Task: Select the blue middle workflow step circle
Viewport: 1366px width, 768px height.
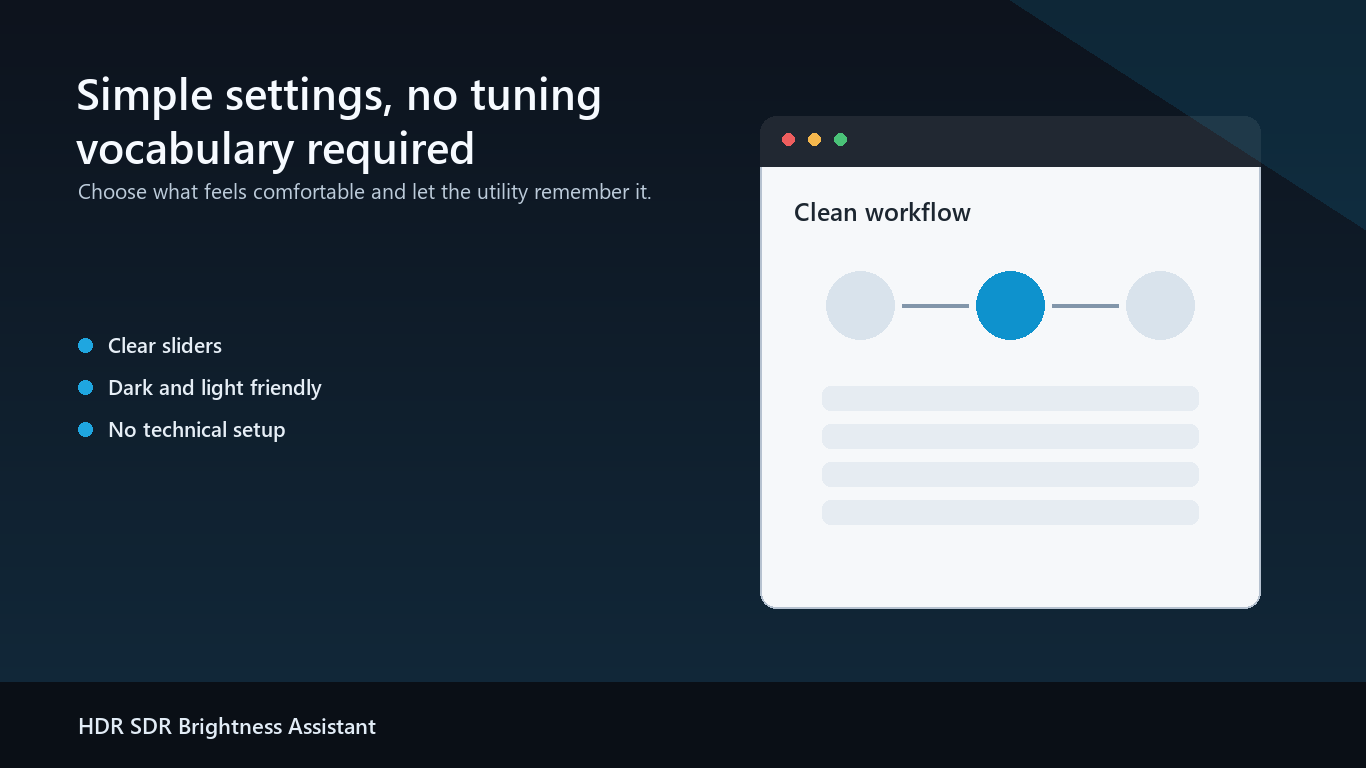Action: coord(1010,305)
